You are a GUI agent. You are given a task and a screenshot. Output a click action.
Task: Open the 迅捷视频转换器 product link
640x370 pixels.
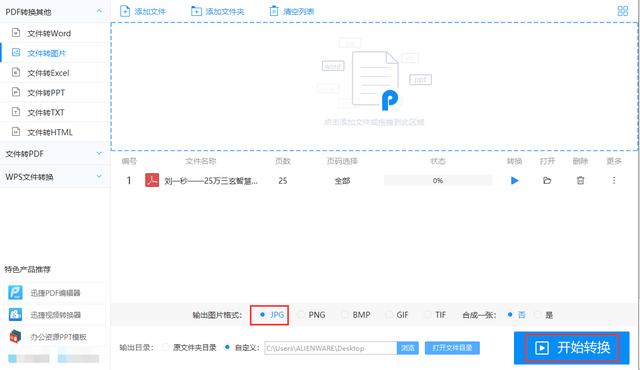[56, 315]
